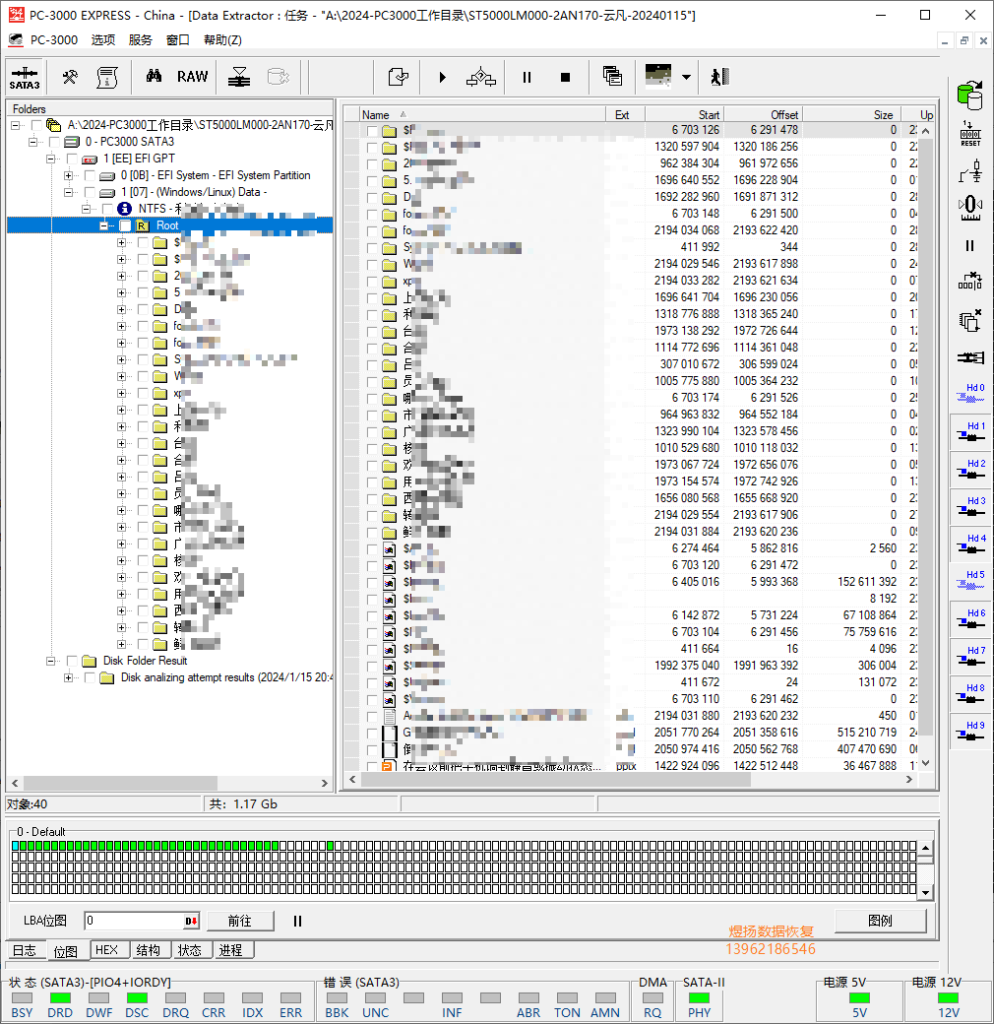Click the right sidebar pause icon
994x1024 pixels.
[970, 246]
